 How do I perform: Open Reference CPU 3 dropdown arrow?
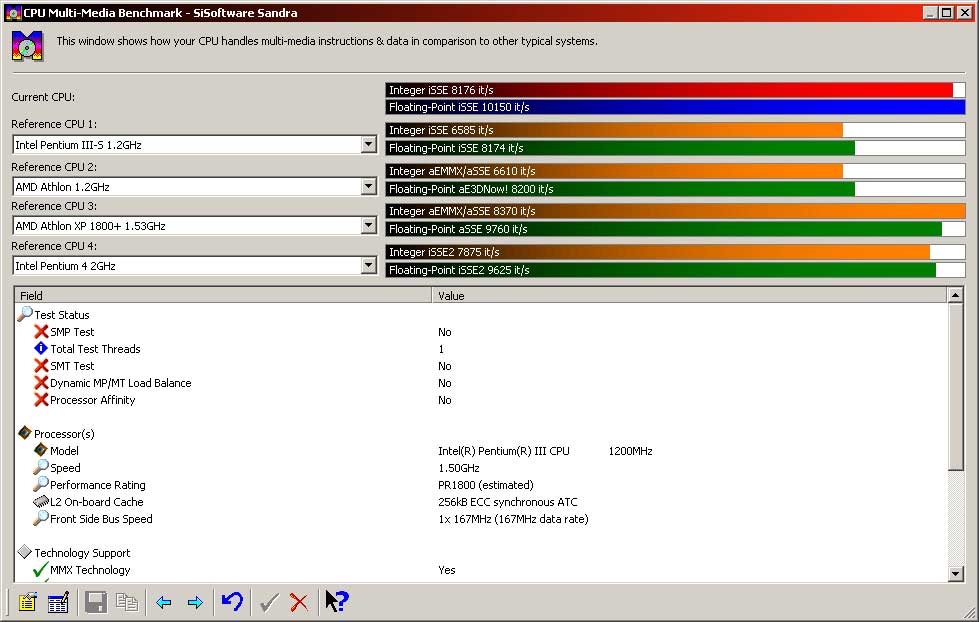click(368, 225)
